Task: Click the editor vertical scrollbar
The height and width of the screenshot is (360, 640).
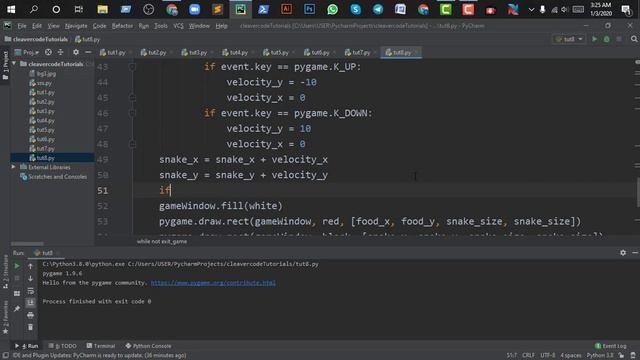Action: pyautogui.click(x=638, y=192)
